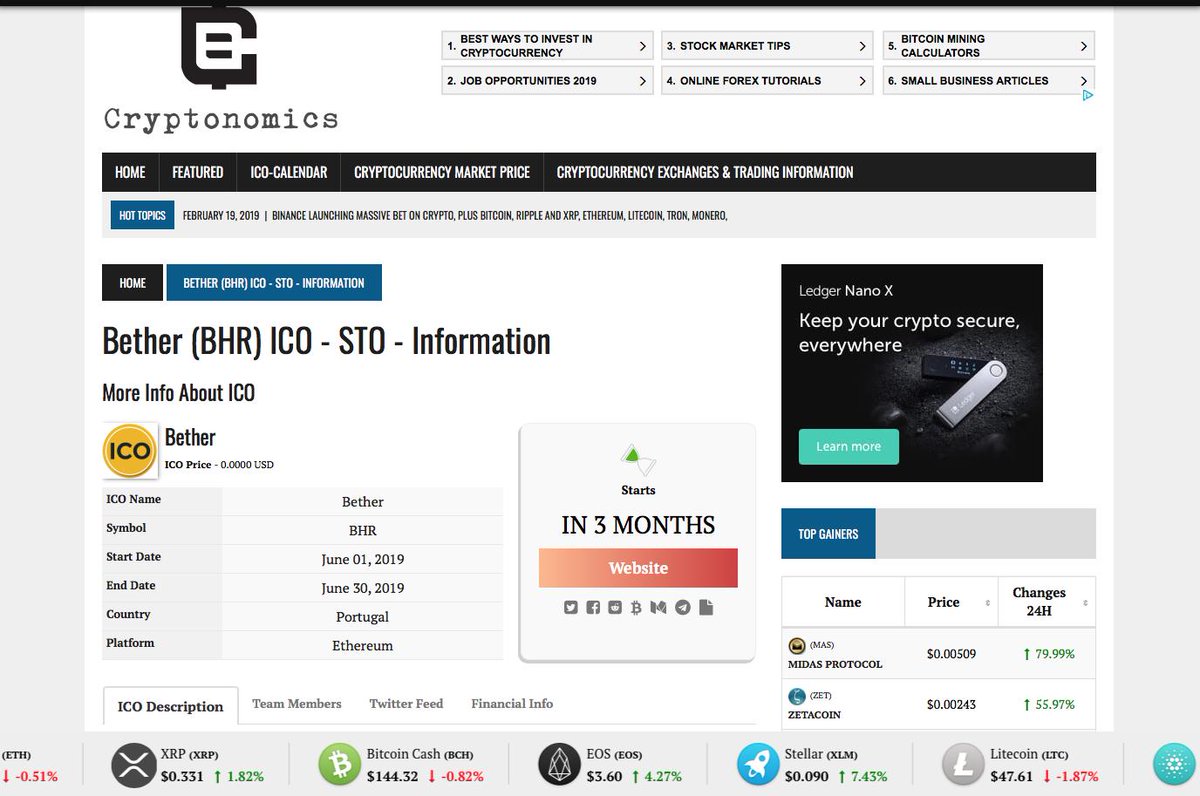Click the EOS coin icon
The height and width of the screenshot is (796, 1200).
tap(559, 766)
